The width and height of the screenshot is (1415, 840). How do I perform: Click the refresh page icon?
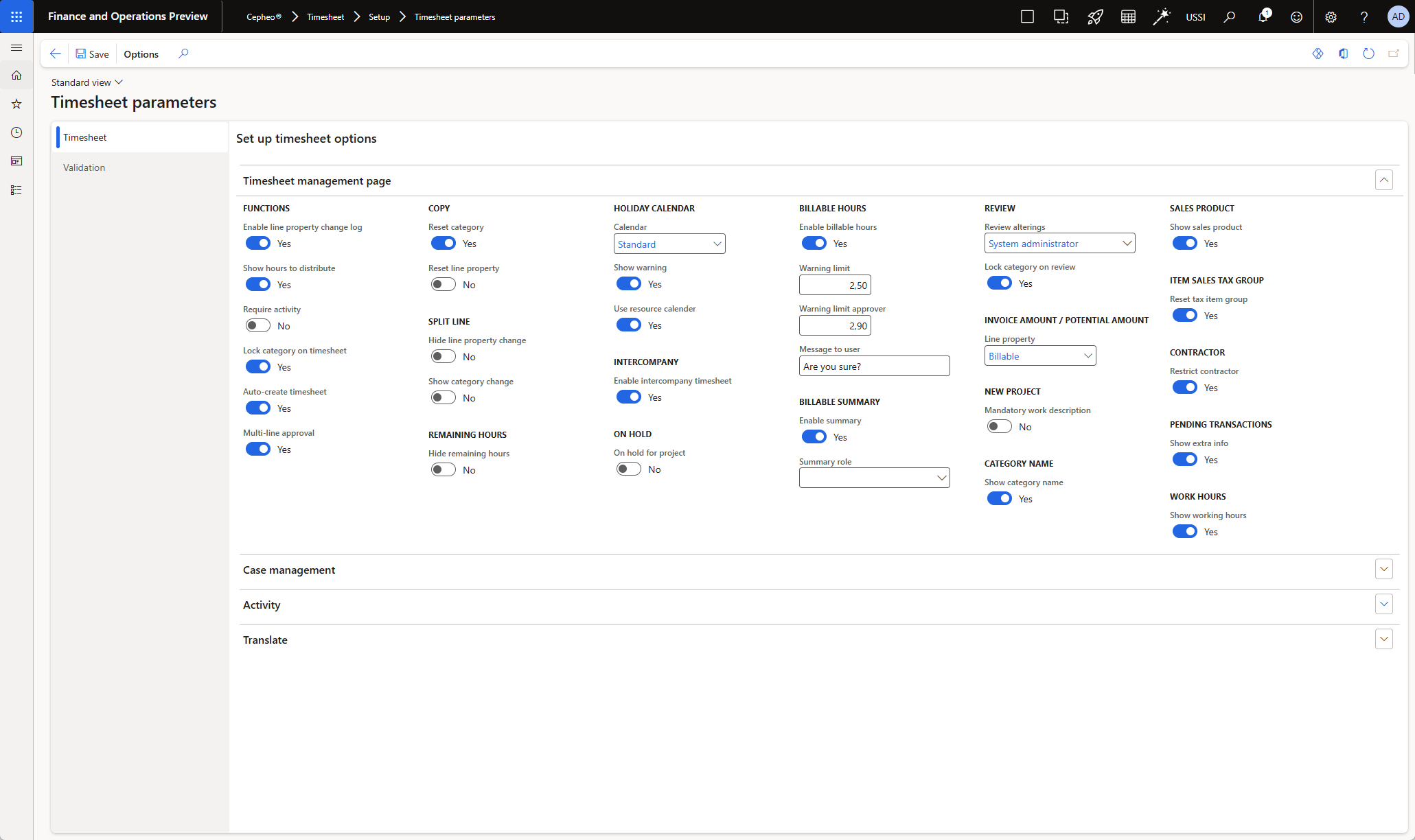click(x=1368, y=54)
